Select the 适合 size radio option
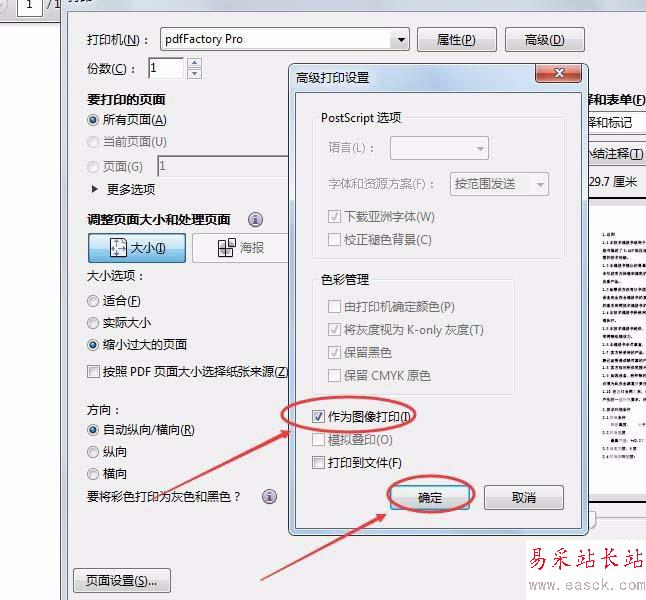The height and width of the screenshot is (600, 646). coord(93,301)
